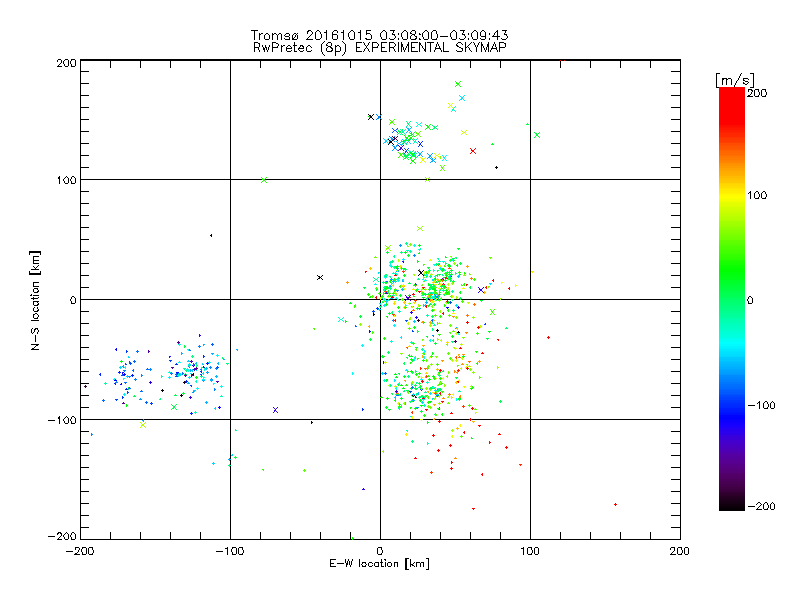
Task: Click the yellow-green X marker near (-158, -105) km
Action: [143, 425]
